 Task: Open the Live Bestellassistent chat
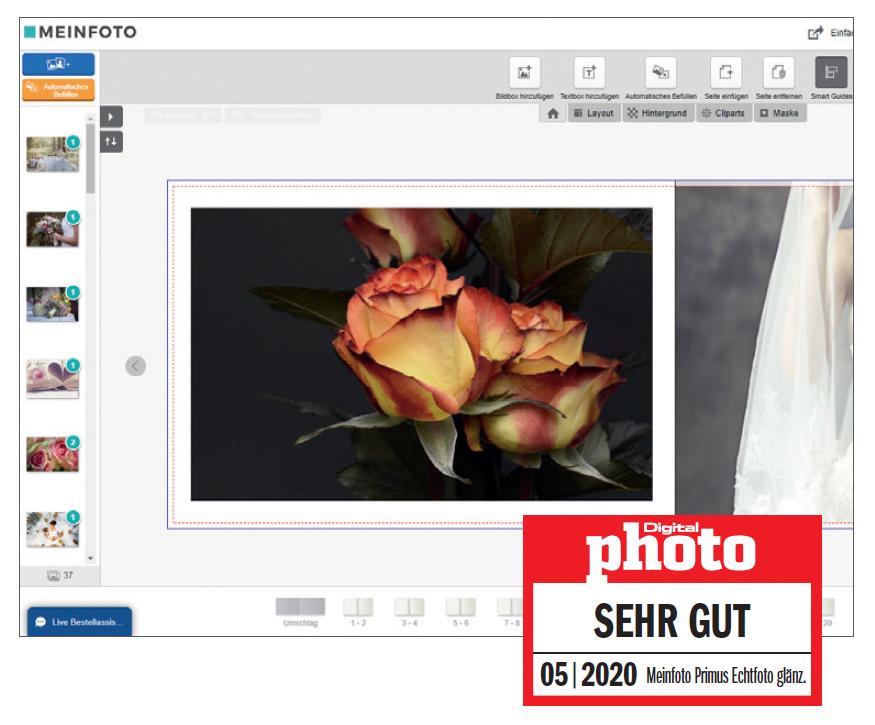click(x=79, y=622)
